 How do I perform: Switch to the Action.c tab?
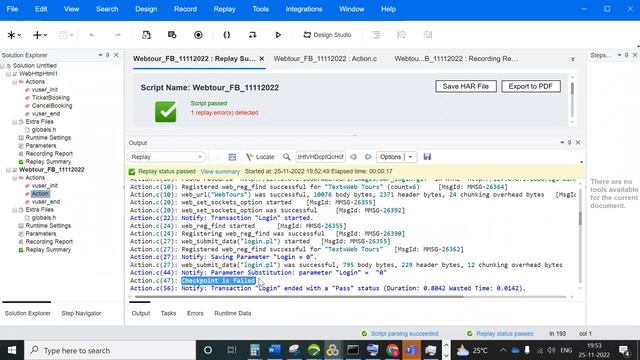pos(325,59)
